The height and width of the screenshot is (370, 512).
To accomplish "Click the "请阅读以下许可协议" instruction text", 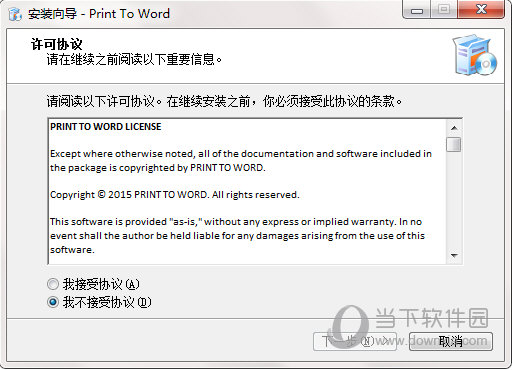I will point(224,101).
